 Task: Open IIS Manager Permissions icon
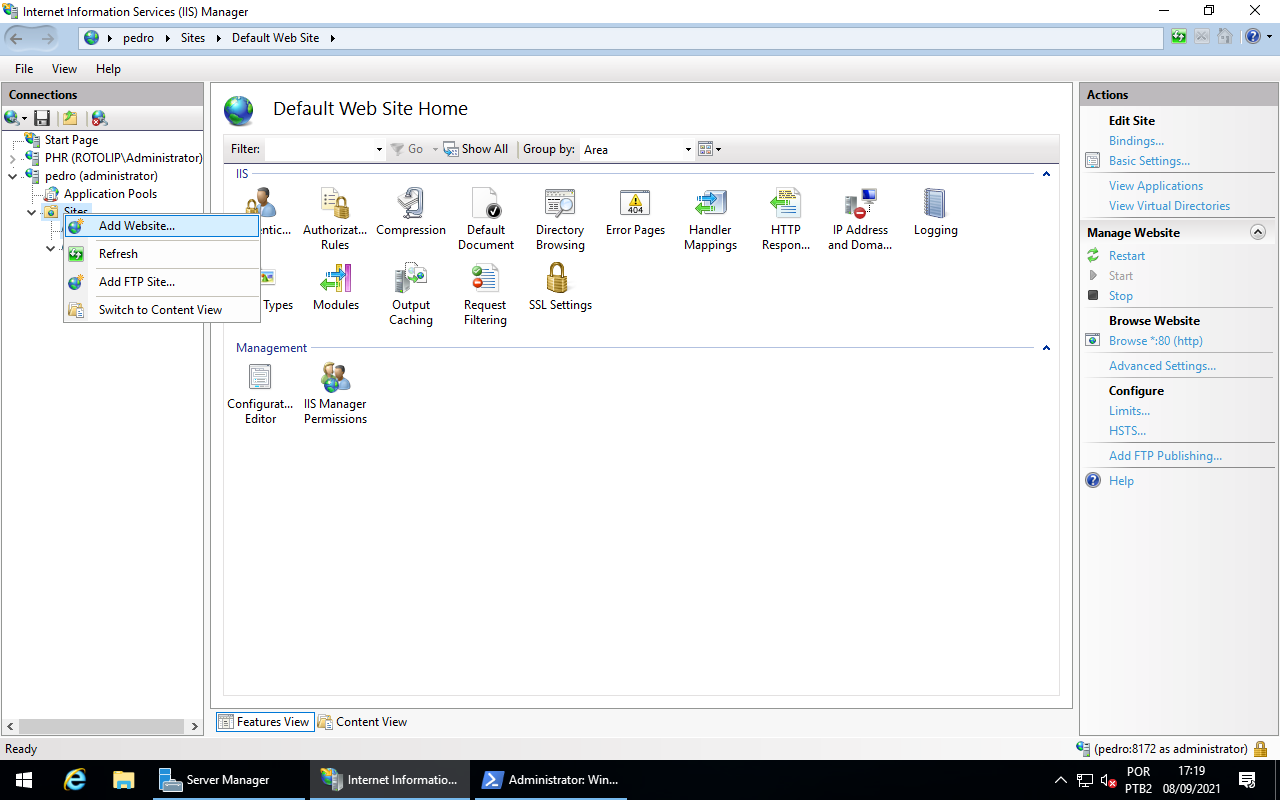pyautogui.click(x=335, y=393)
